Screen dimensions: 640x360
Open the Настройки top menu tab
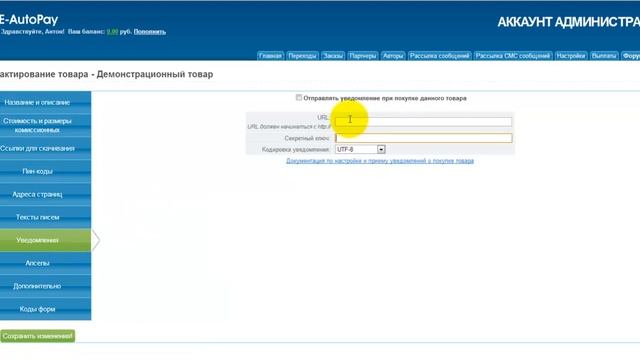(571, 56)
